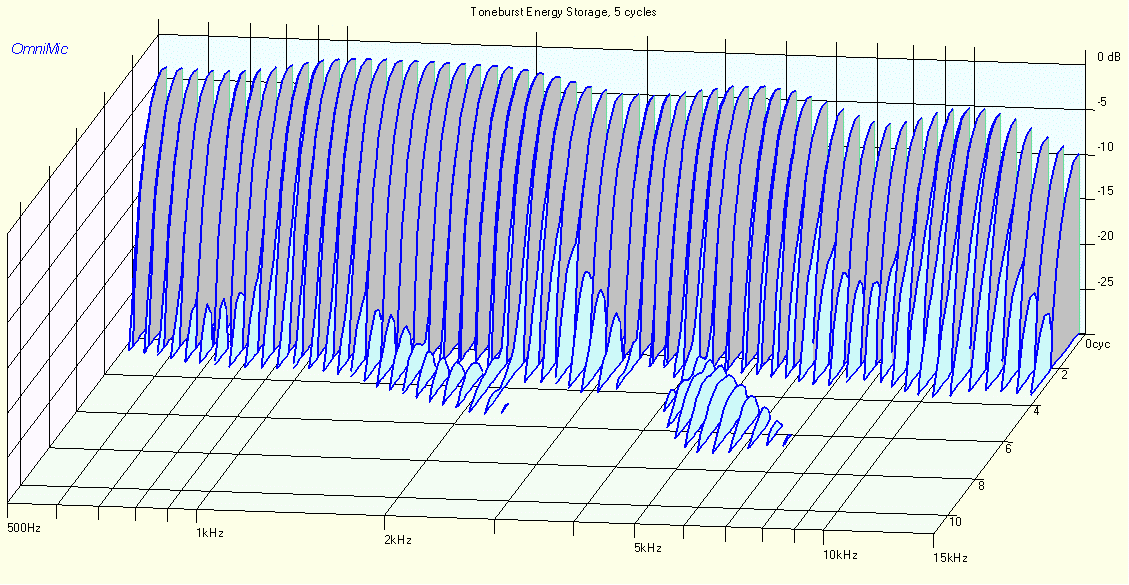Click the 8 cycles axis label
The image size is (1129, 585).
(981, 486)
